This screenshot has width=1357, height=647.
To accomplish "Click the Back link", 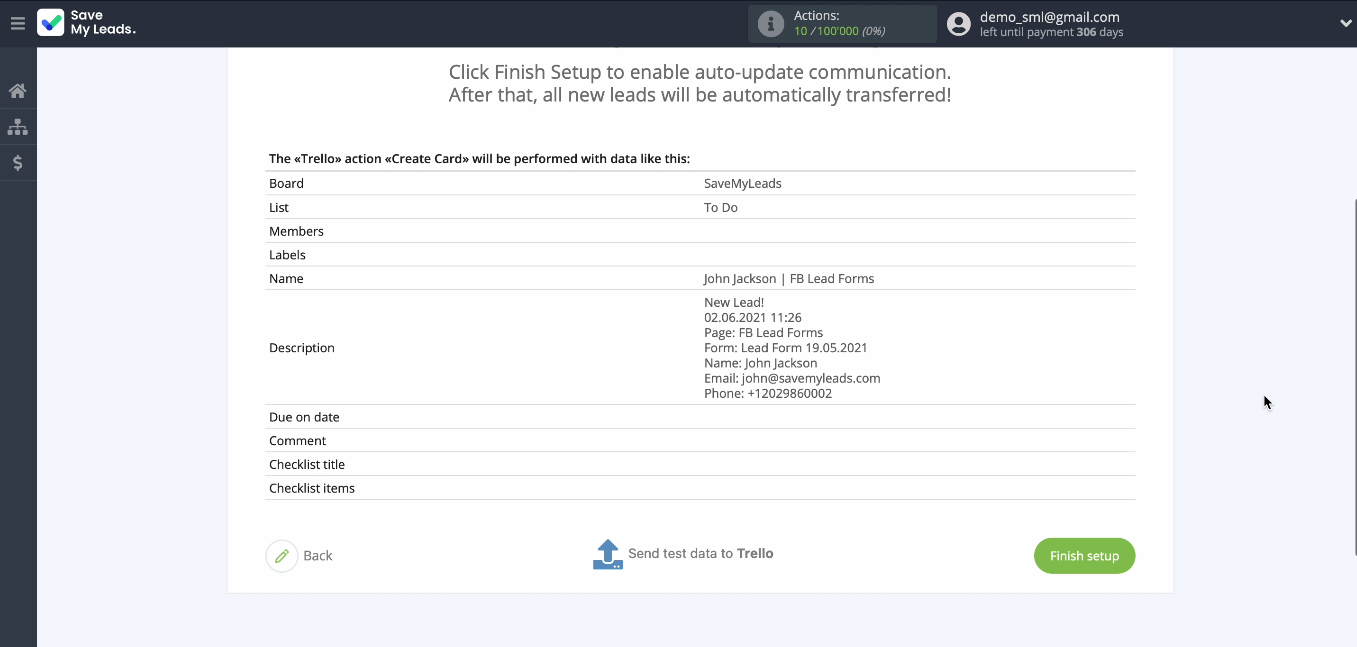I will click(317, 556).
